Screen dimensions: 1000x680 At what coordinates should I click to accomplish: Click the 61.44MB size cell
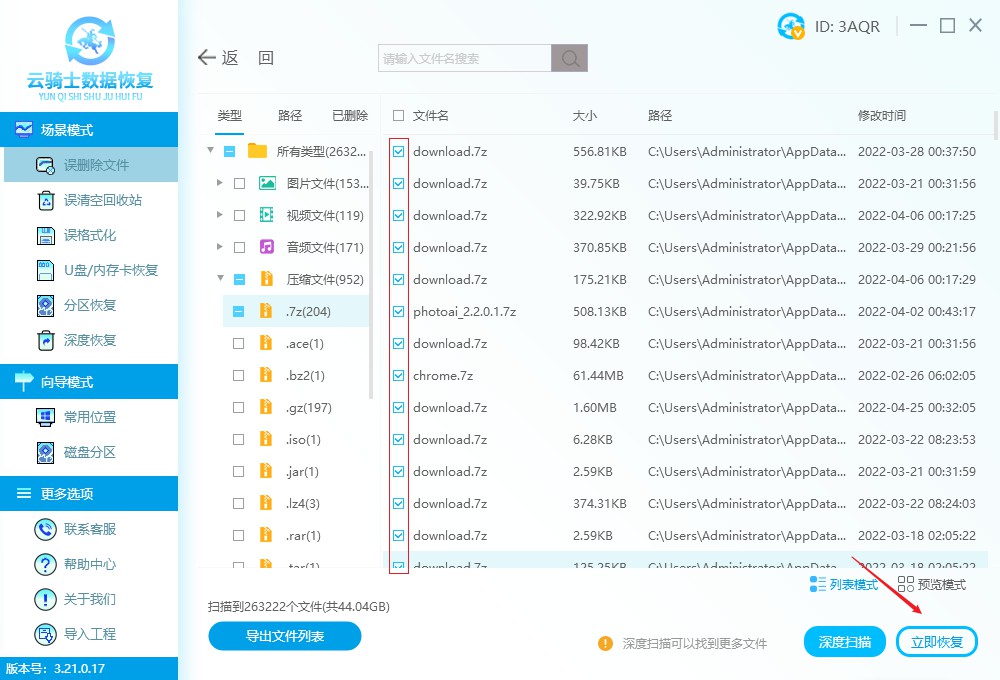click(598, 376)
